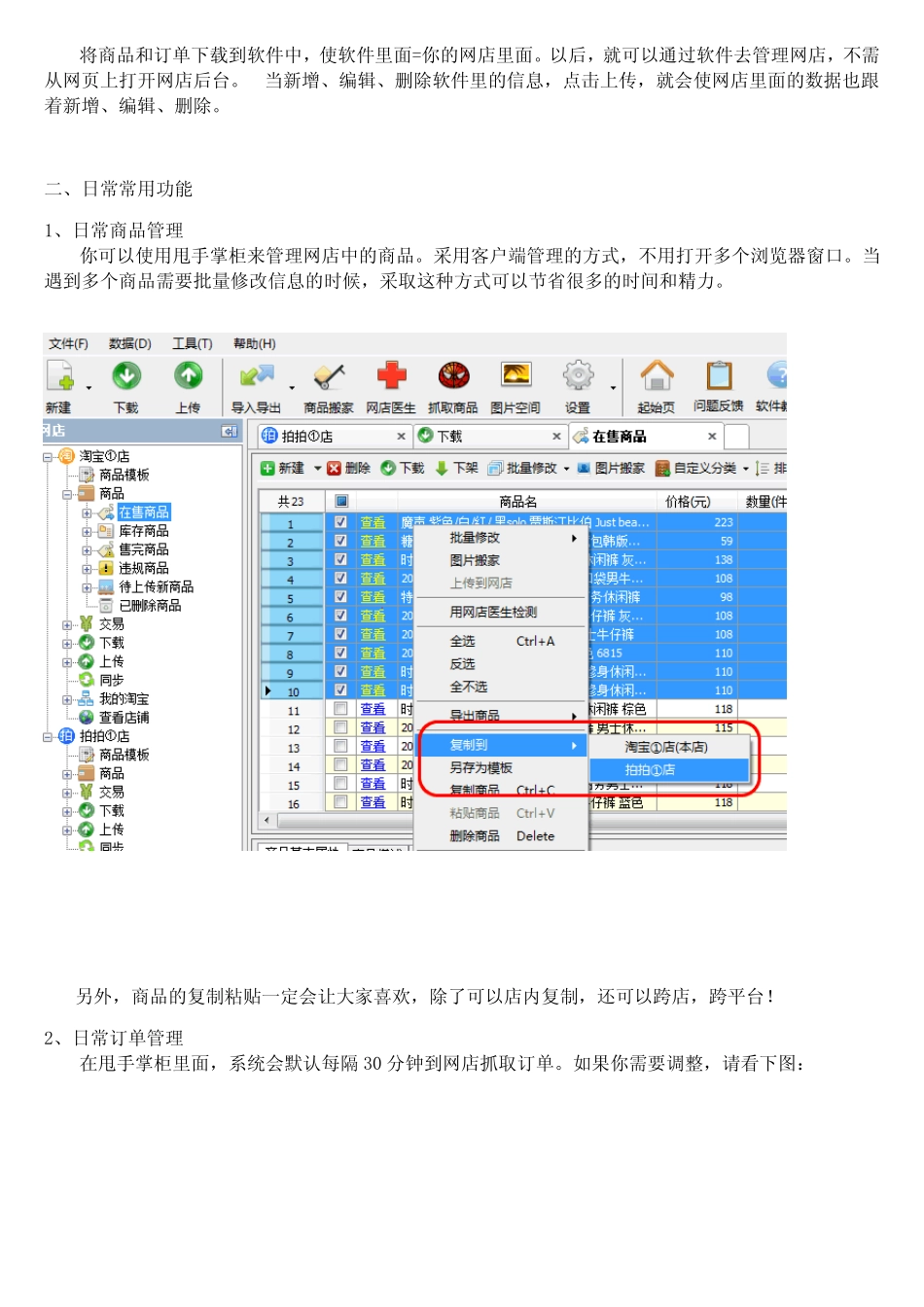Image resolution: width=924 pixels, height=1307 pixels.
Task: Close the 在售商品 tab
Action: pyautogui.click(x=712, y=437)
